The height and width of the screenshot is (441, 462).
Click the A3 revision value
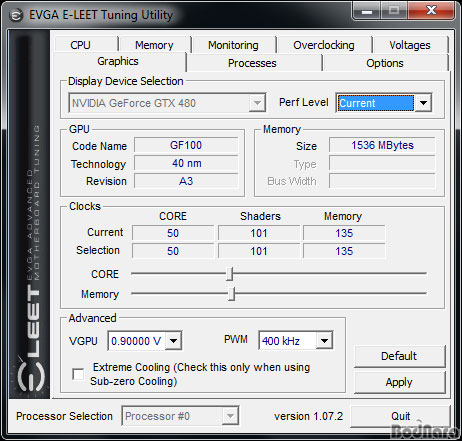[186, 181]
